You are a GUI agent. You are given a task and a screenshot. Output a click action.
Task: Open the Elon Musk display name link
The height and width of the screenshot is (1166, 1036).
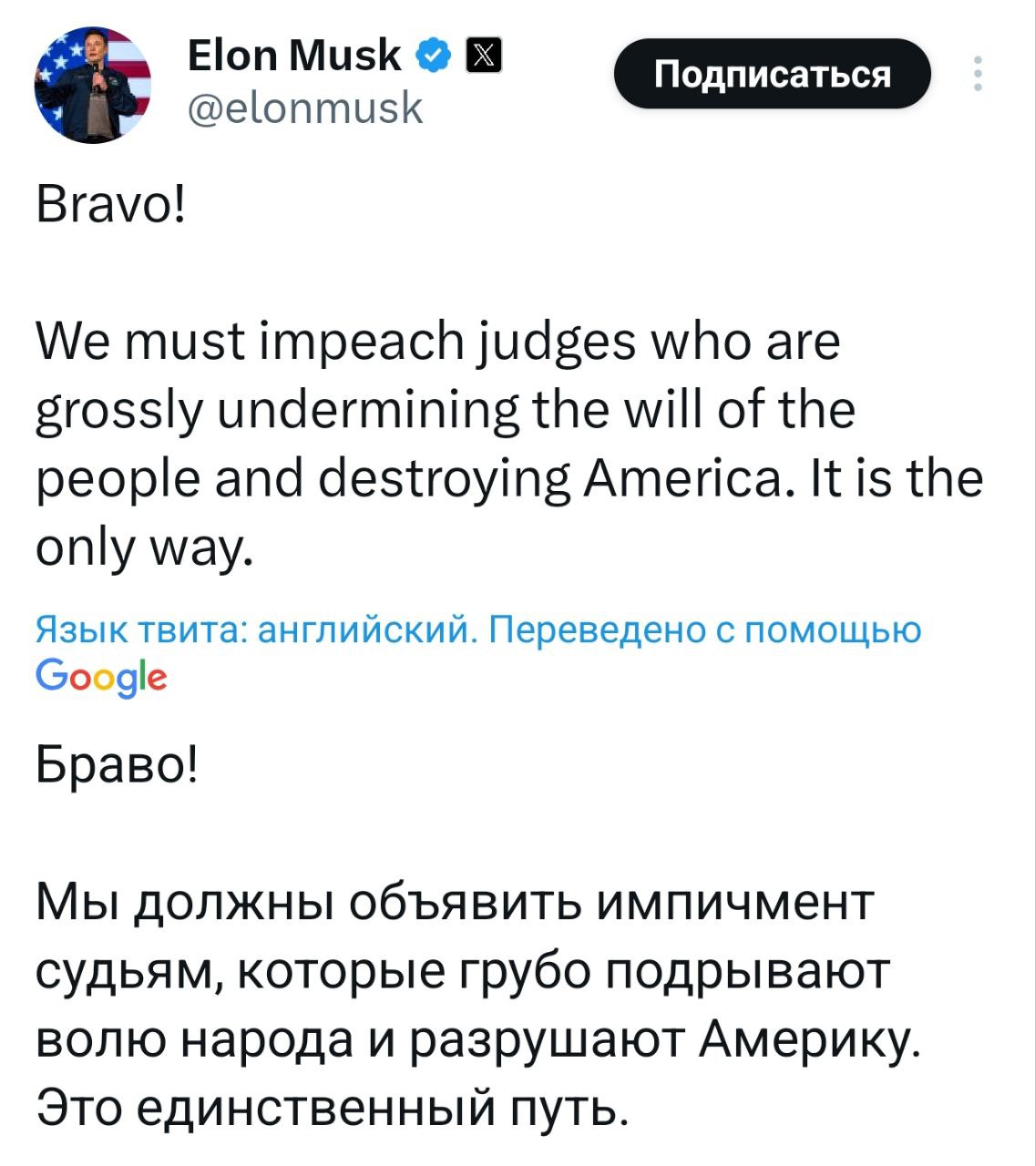pos(293,56)
